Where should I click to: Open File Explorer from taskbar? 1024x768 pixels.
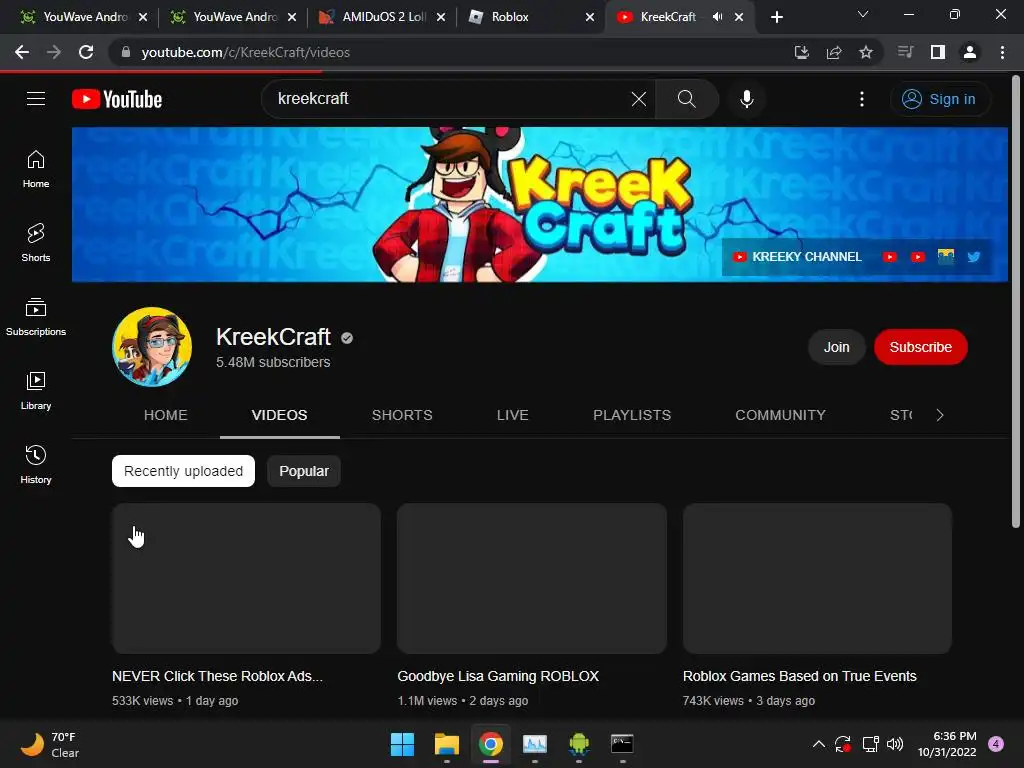click(x=447, y=744)
